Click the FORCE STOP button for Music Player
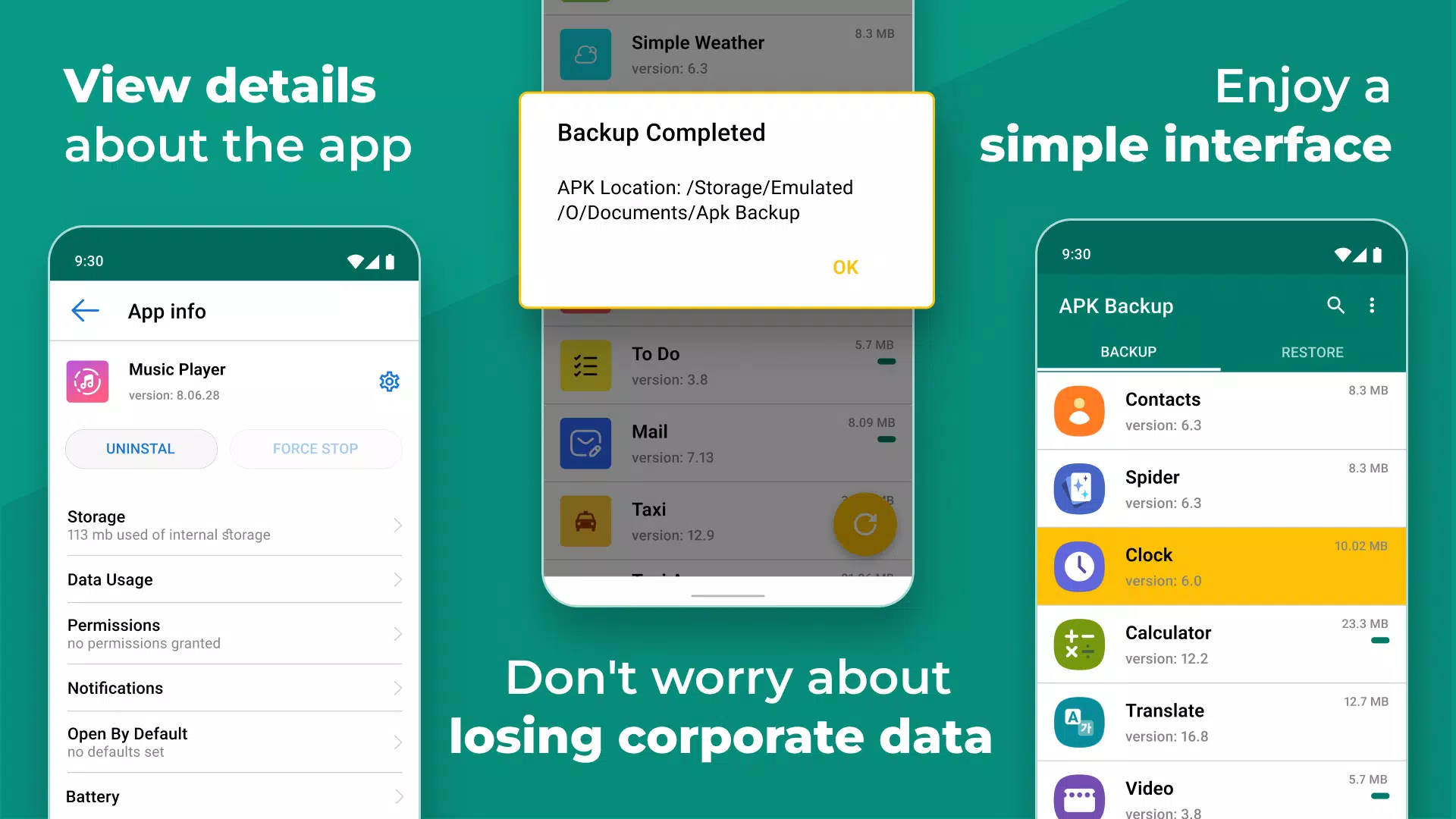This screenshot has height=819, width=1456. [x=315, y=448]
